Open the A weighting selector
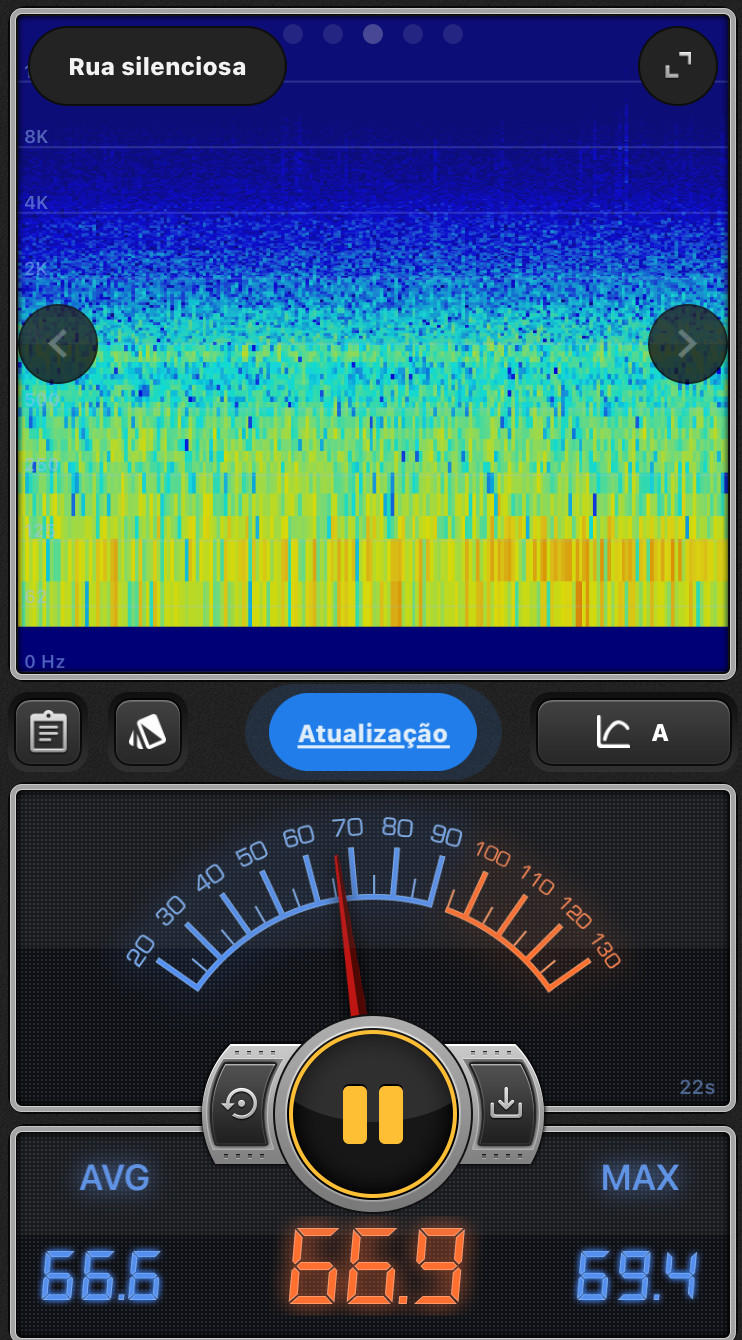 (x=660, y=733)
